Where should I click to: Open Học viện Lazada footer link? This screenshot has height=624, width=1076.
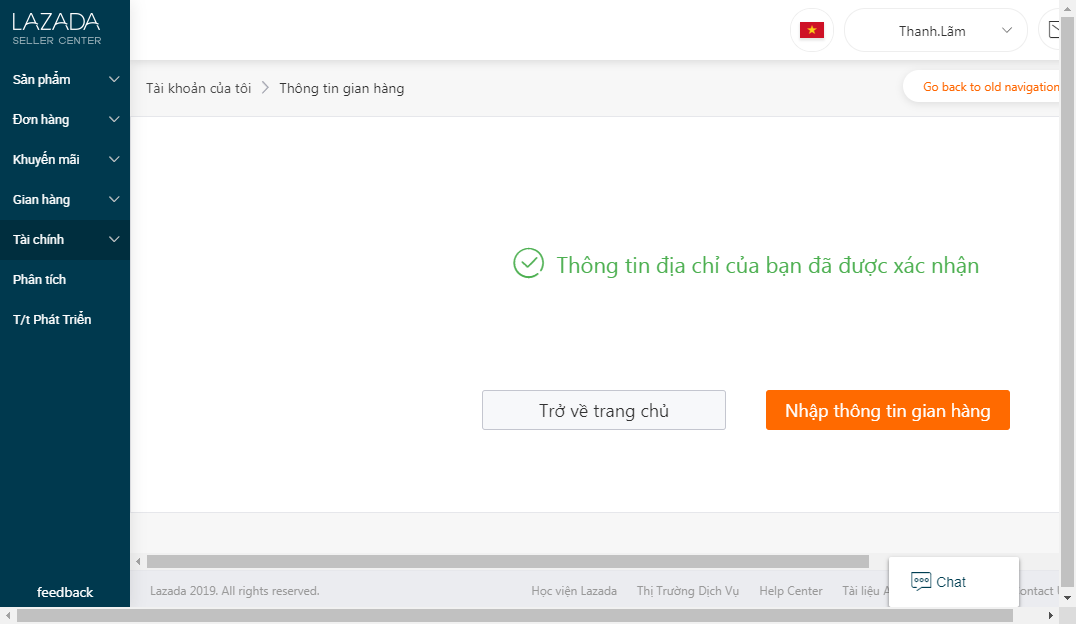pyautogui.click(x=574, y=591)
